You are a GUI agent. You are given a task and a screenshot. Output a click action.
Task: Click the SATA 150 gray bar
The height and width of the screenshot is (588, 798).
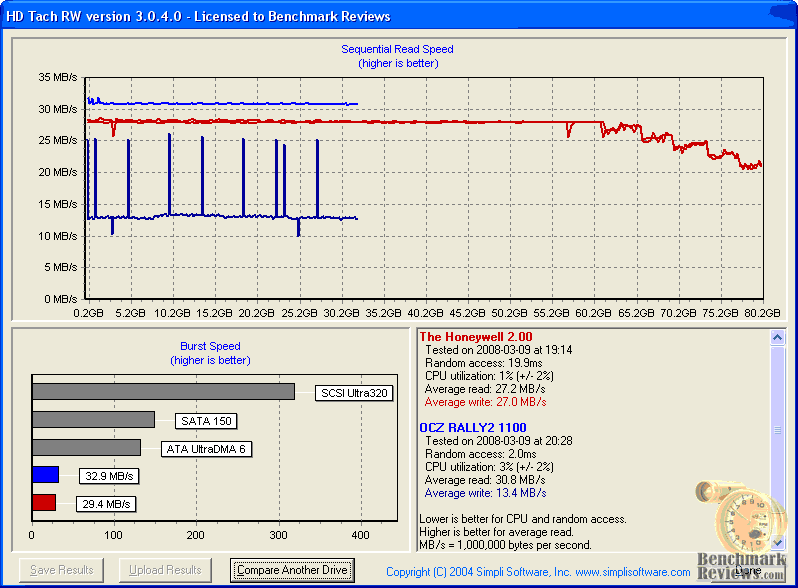(93, 419)
